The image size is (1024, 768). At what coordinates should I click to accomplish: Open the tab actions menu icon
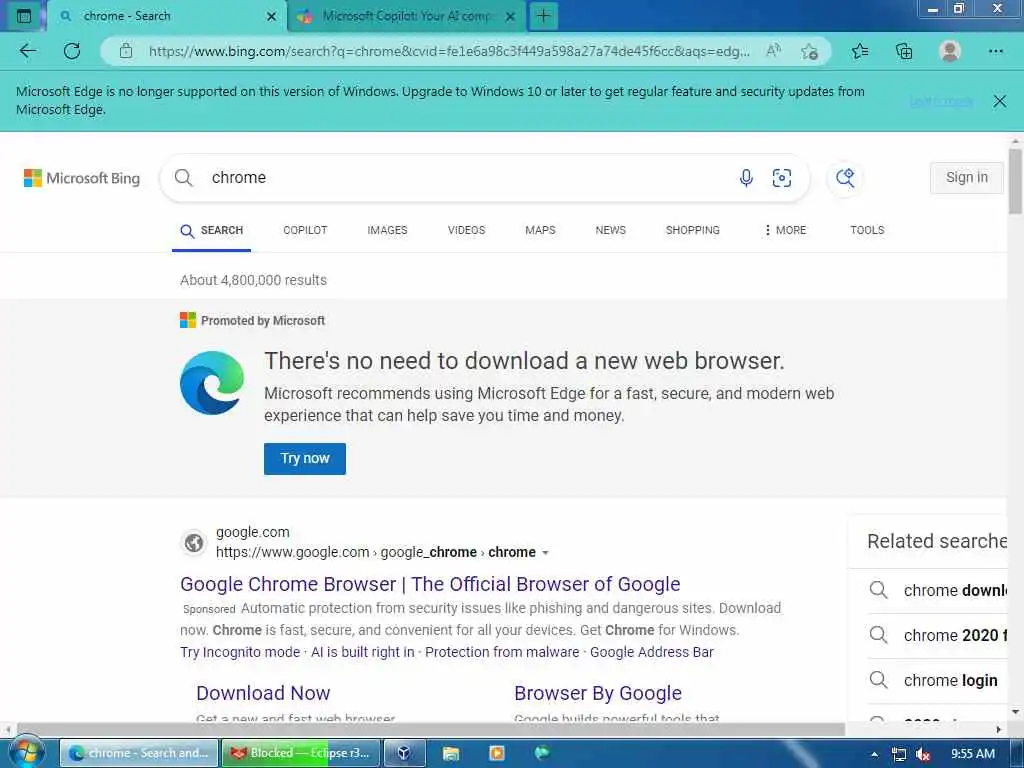pos(24,16)
